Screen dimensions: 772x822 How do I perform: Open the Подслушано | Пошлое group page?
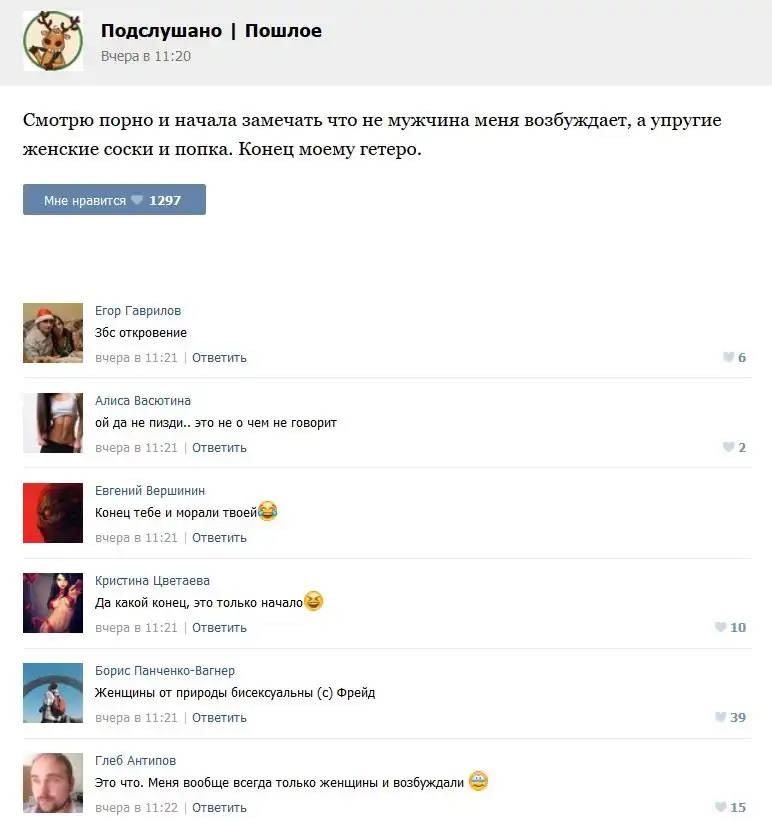point(211,30)
